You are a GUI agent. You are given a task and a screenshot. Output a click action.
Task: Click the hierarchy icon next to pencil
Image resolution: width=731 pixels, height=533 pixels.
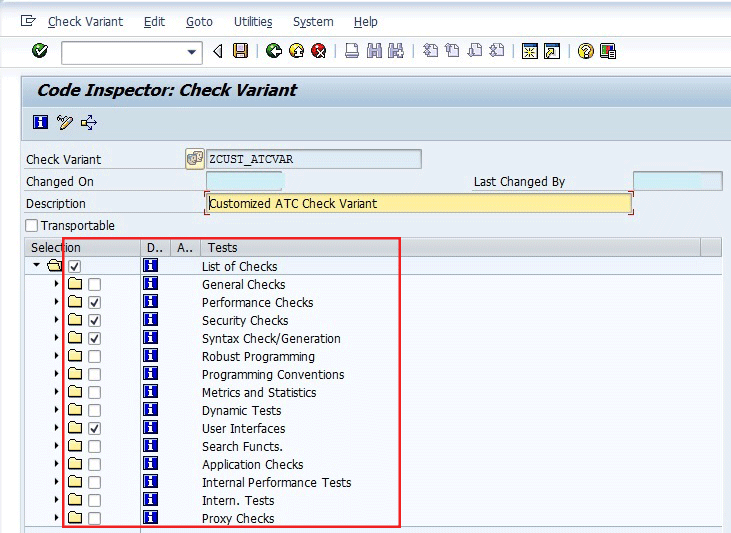coord(89,122)
